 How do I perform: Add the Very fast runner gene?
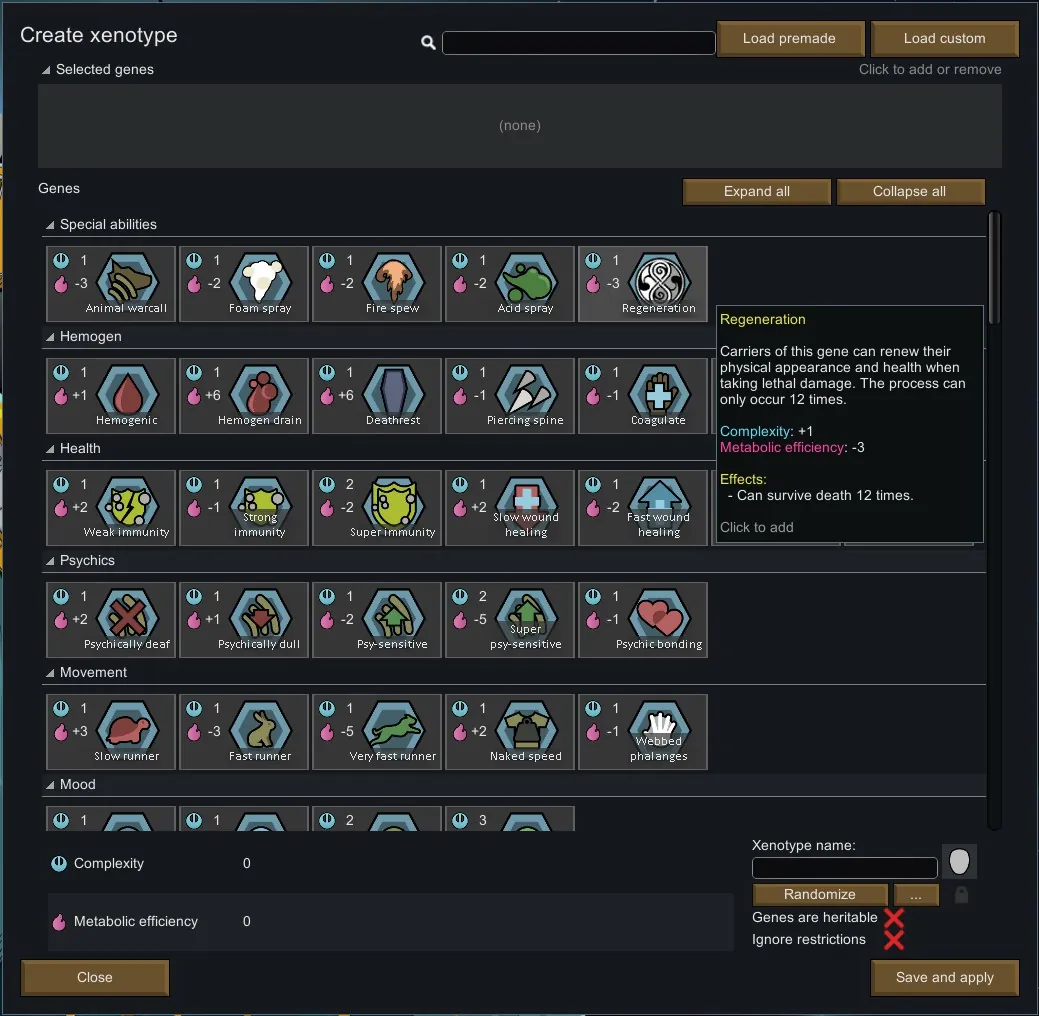coord(377,732)
